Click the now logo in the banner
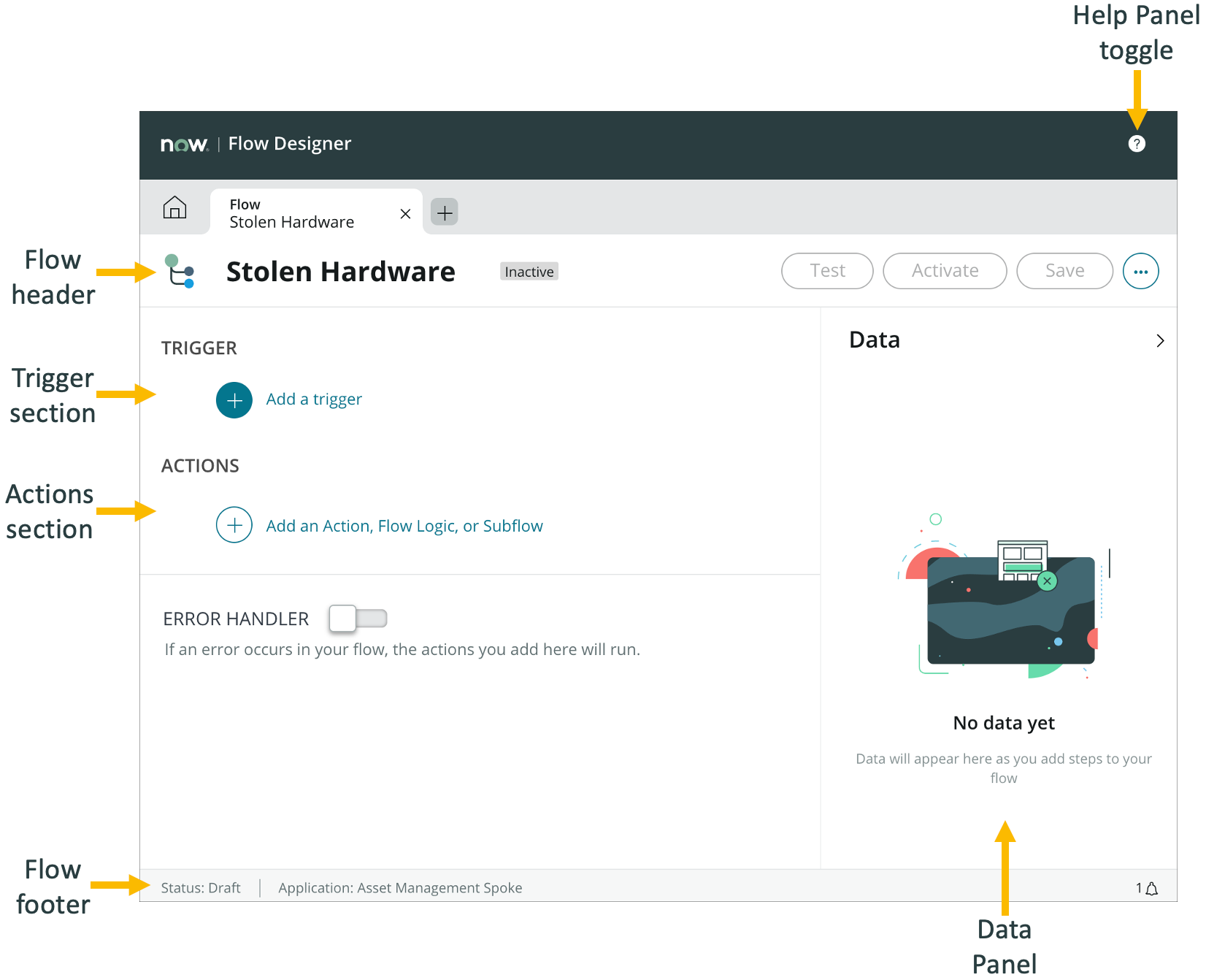 (x=184, y=143)
